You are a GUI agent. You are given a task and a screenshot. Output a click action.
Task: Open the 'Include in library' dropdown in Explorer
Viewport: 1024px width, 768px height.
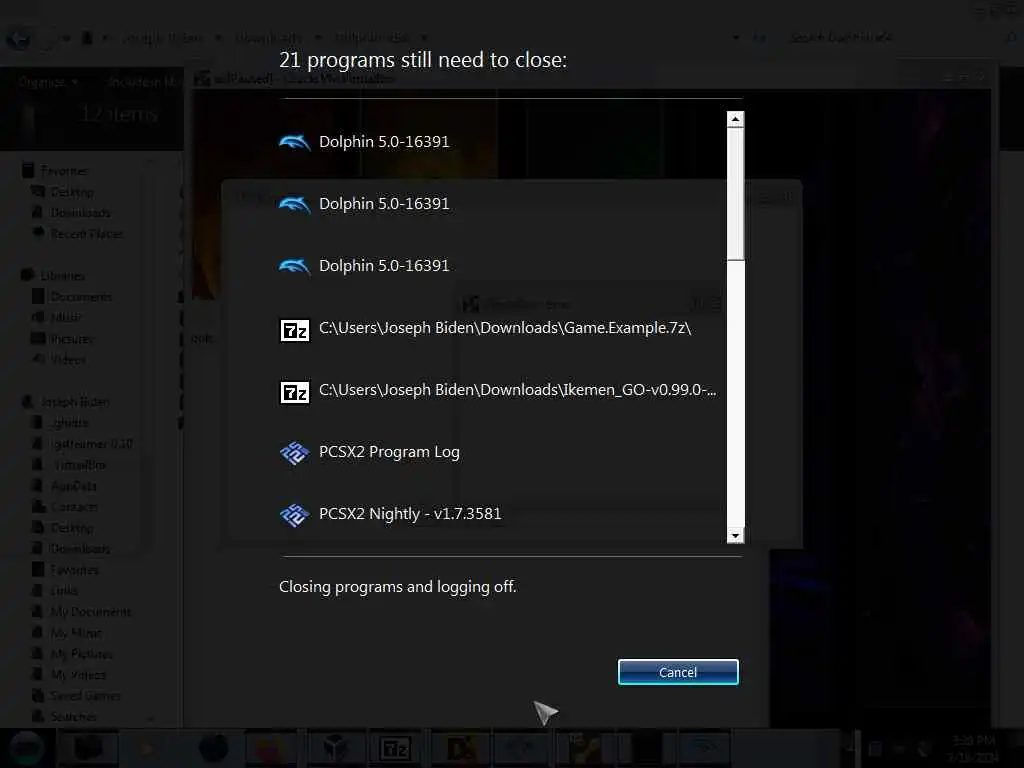click(144, 82)
